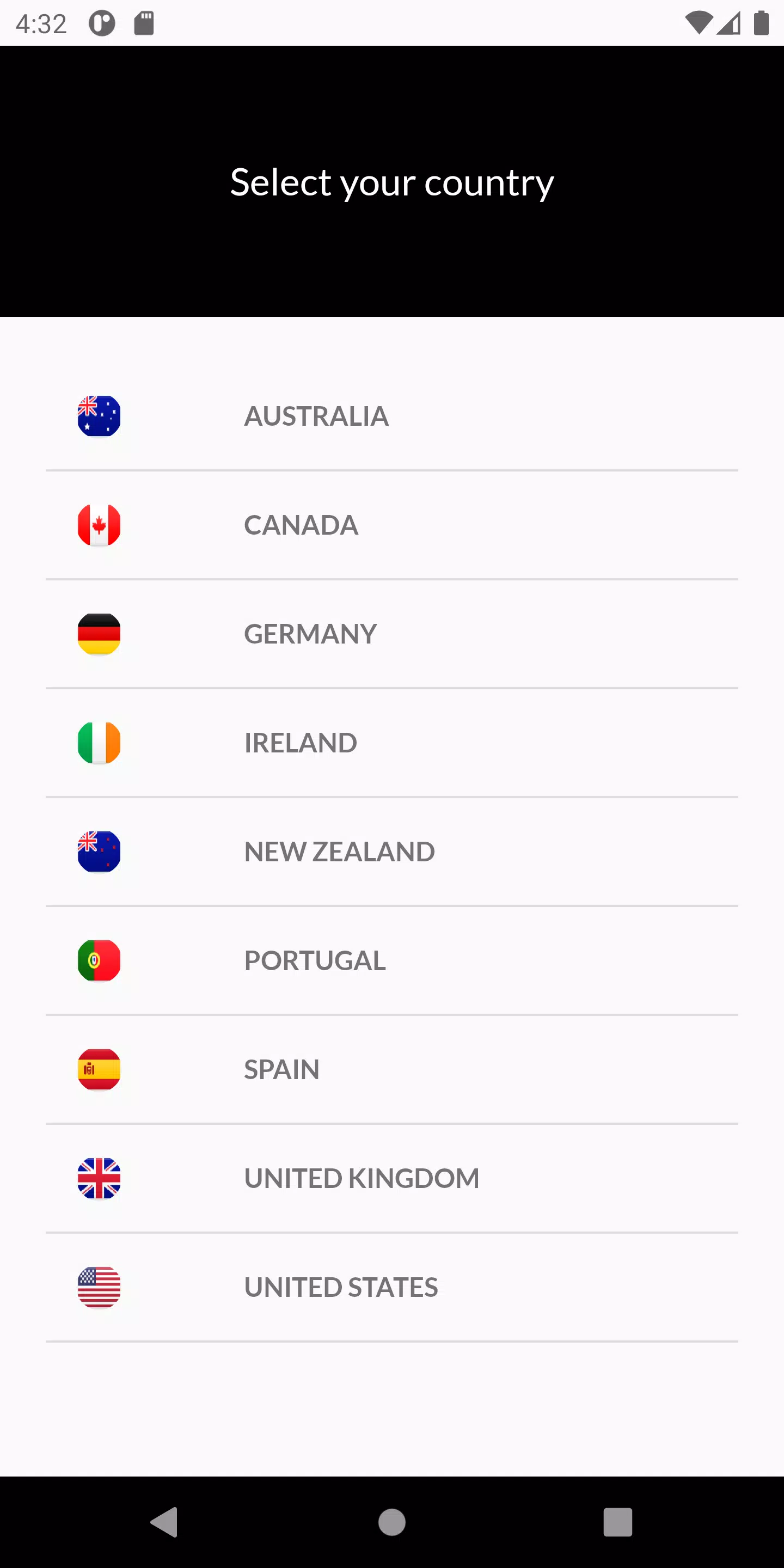784x1568 pixels.
Task: Tap the Ireland tricolor flag icon
Action: point(99,743)
